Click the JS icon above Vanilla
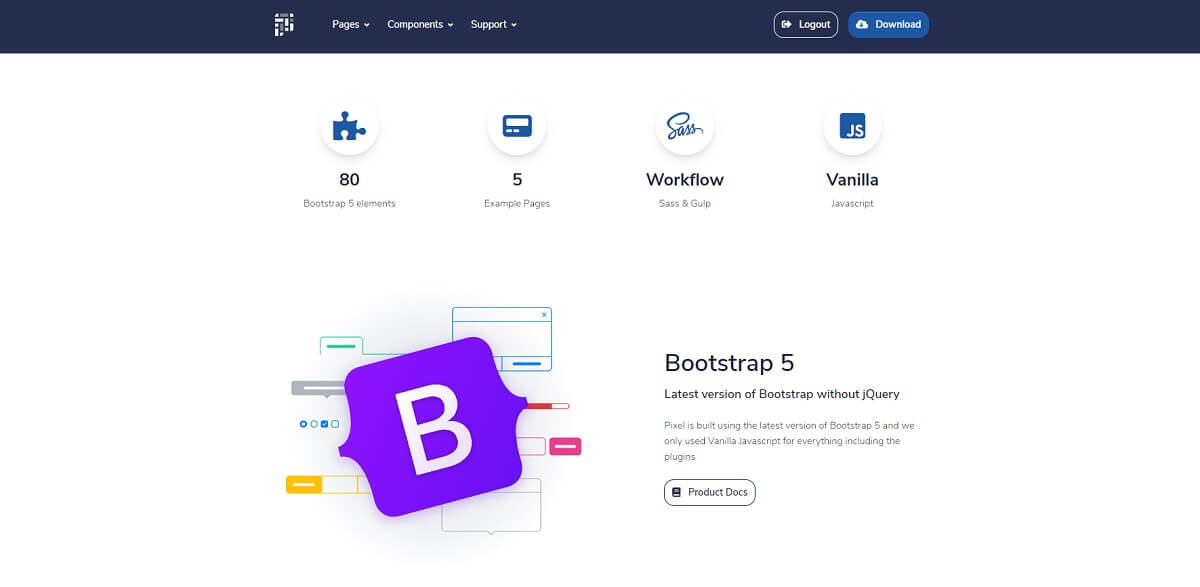 853,126
